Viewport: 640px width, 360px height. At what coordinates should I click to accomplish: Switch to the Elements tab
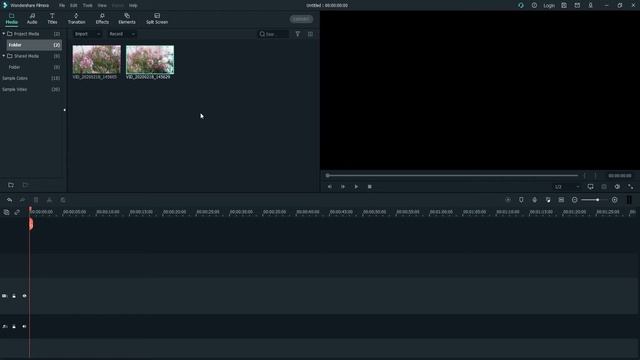127,19
